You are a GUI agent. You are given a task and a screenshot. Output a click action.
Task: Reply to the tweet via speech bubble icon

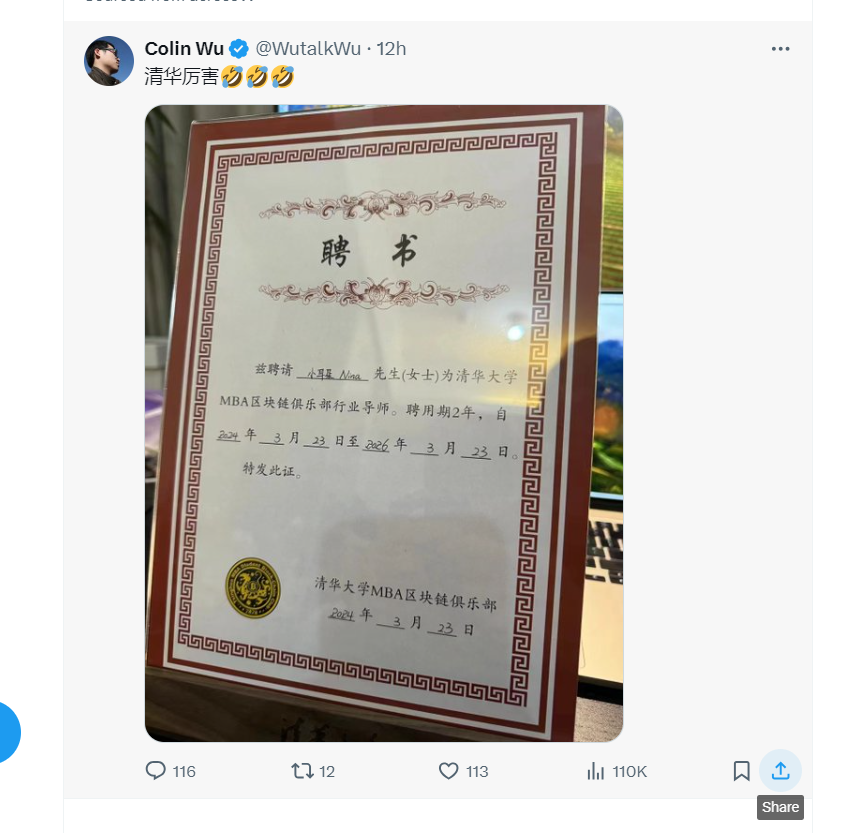(156, 770)
